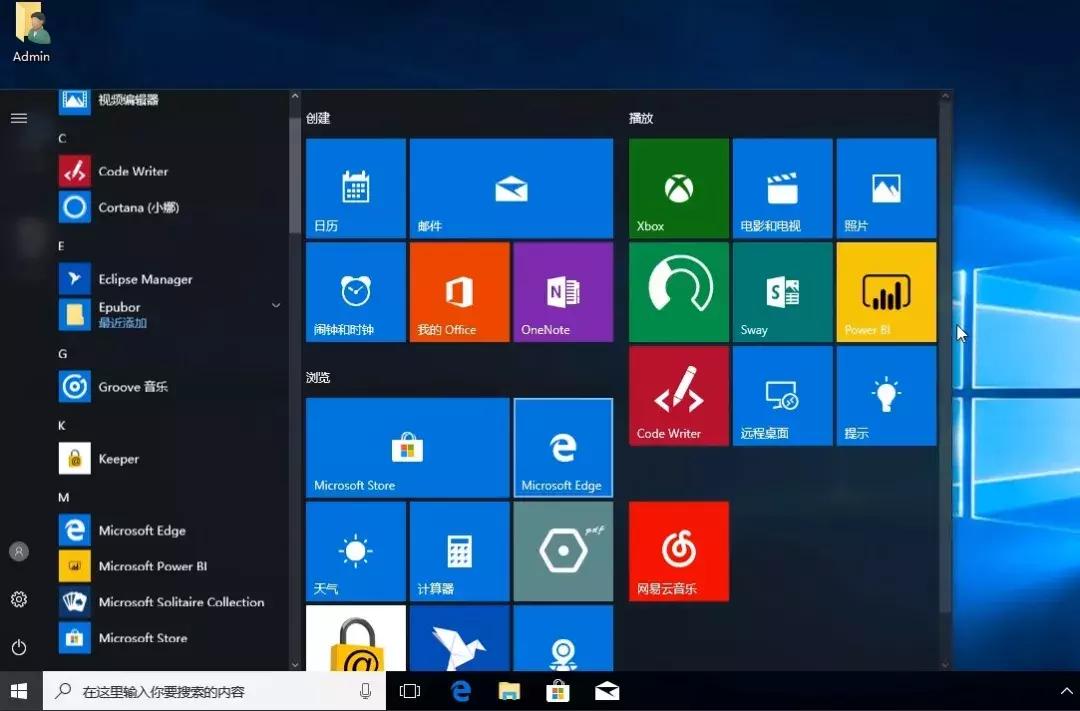
Task: Open the Power BI tile
Action: pyautogui.click(x=886, y=291)
